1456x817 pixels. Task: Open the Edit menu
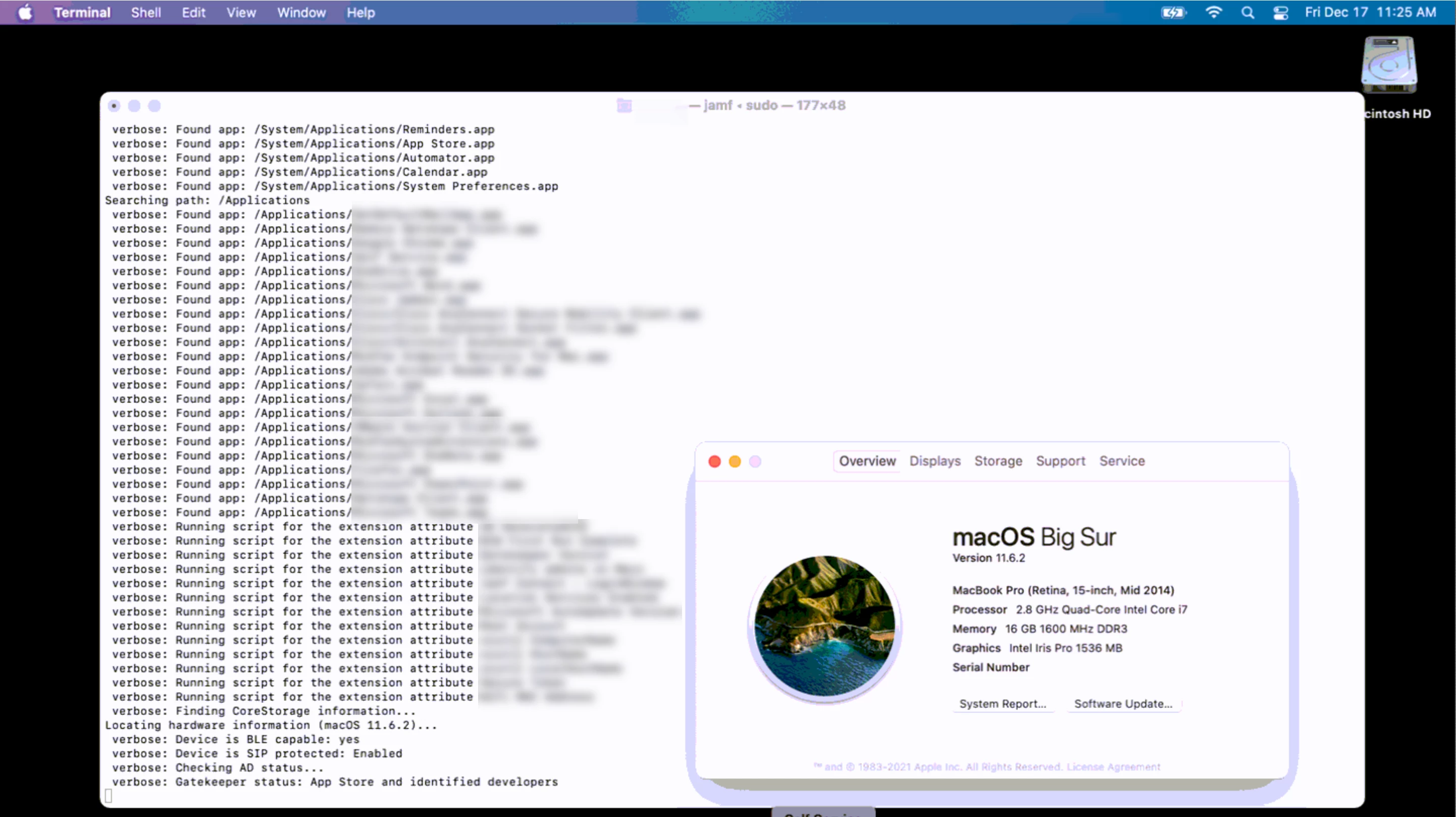click(193, 13)
